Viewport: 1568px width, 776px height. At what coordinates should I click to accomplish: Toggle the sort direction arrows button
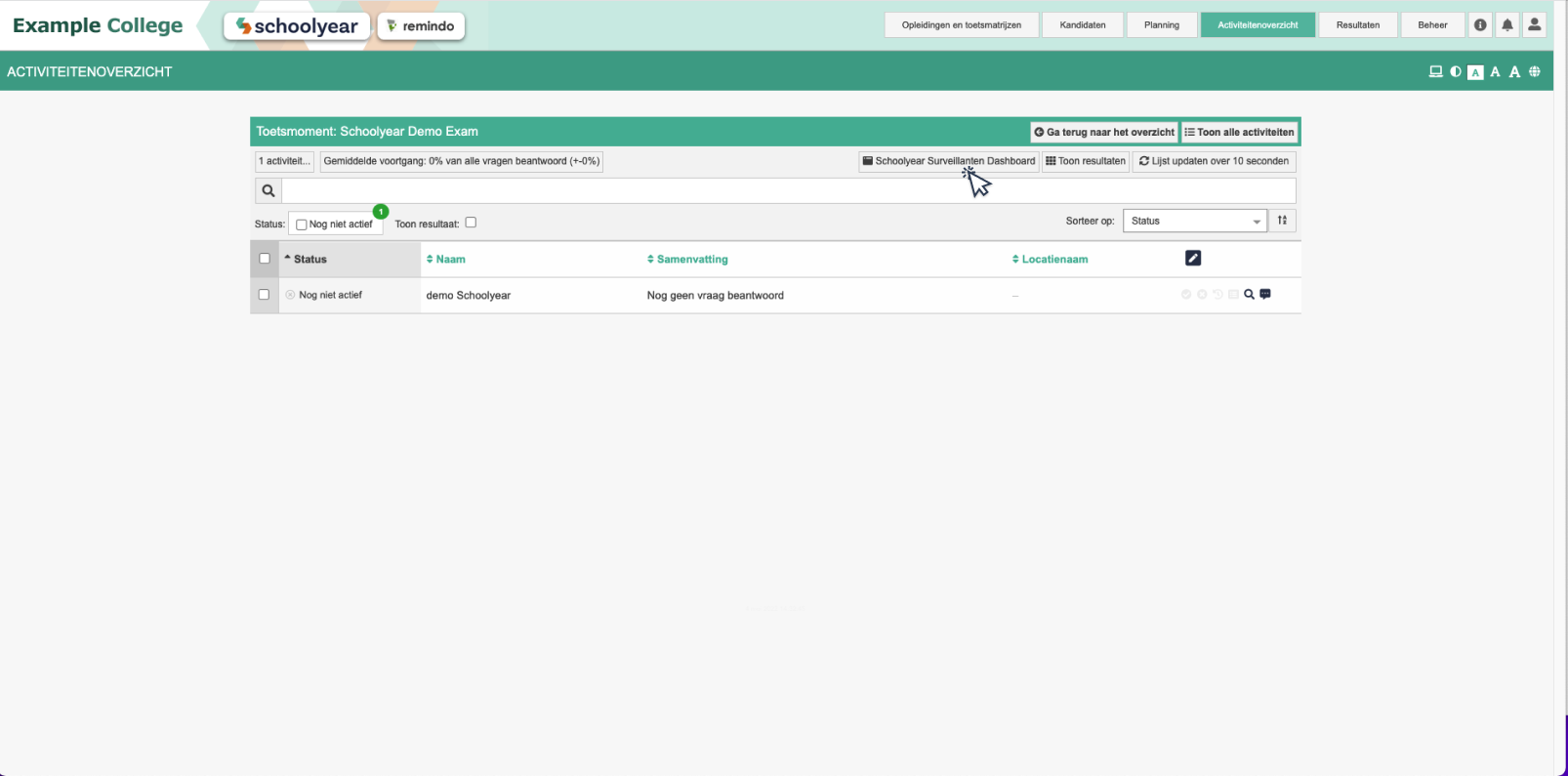click(1282, 221)
